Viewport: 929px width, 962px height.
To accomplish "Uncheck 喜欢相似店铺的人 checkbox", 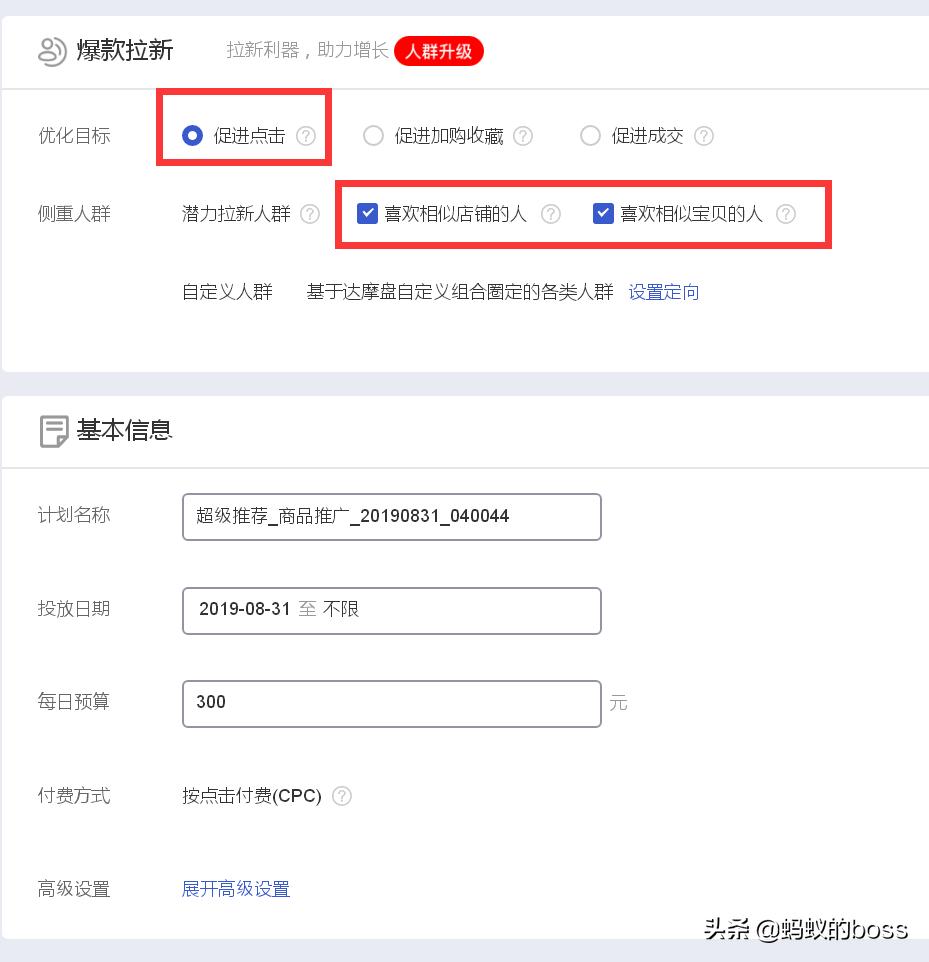I will [367, 213].
